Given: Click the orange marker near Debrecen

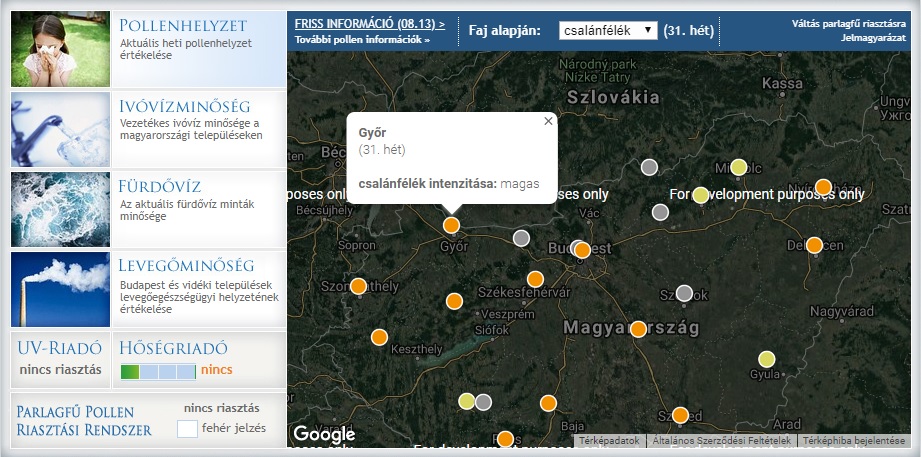Looking at the screenshot, I should (814, 245).
